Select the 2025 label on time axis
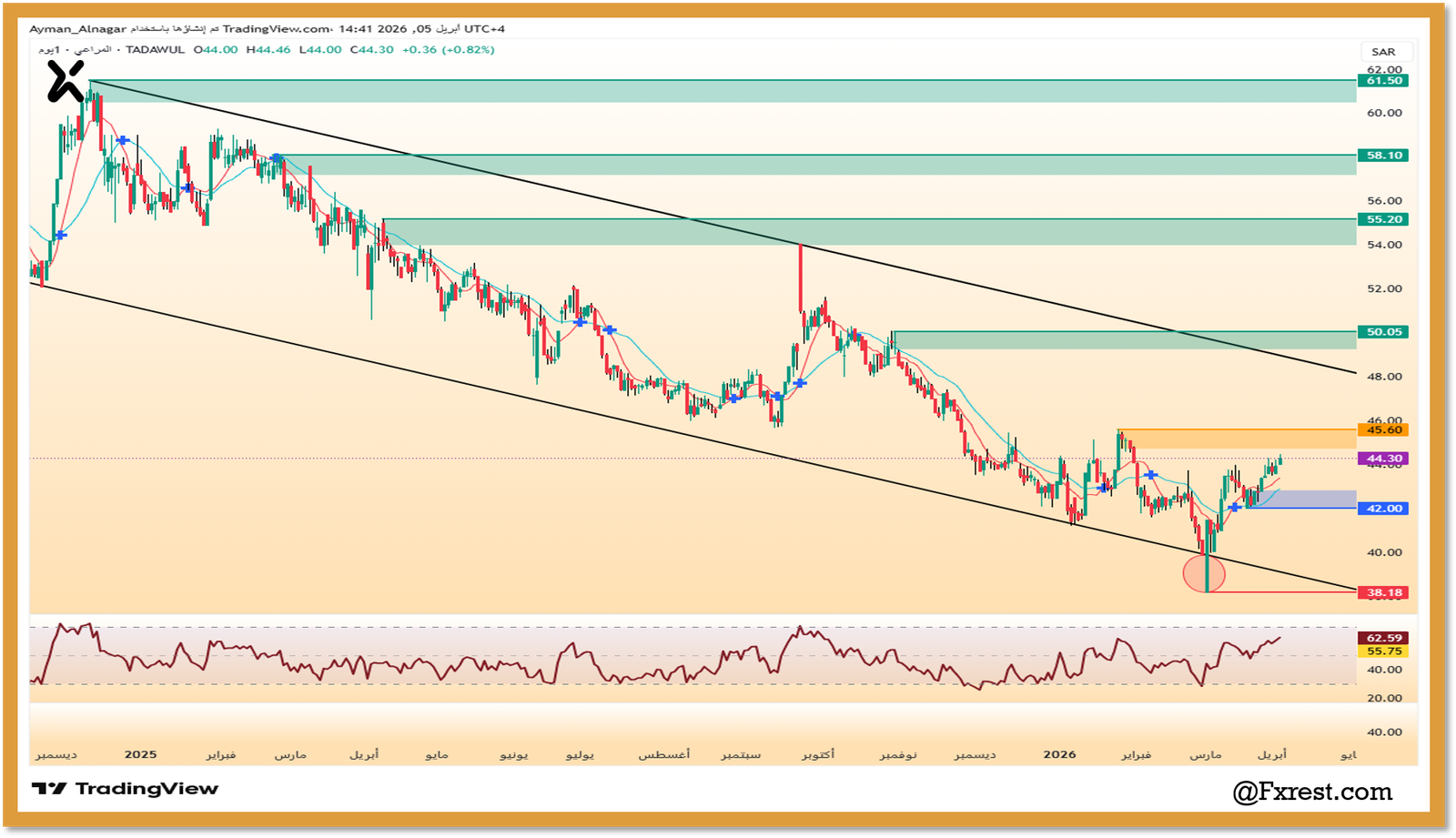Screen dimensions: 1456x838 pos(140,754)
